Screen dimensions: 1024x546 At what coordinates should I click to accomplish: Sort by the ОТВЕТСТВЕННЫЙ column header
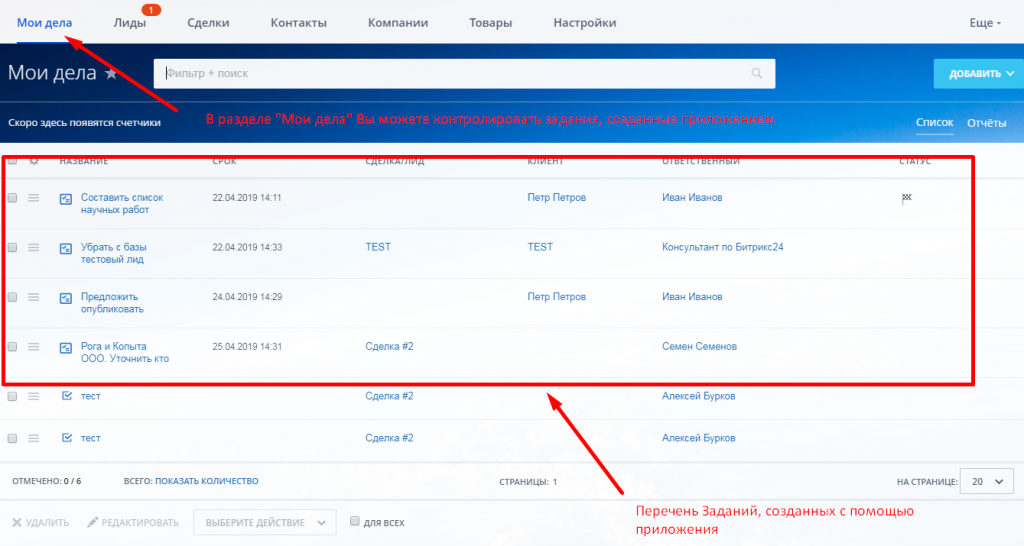coord(701,161)
